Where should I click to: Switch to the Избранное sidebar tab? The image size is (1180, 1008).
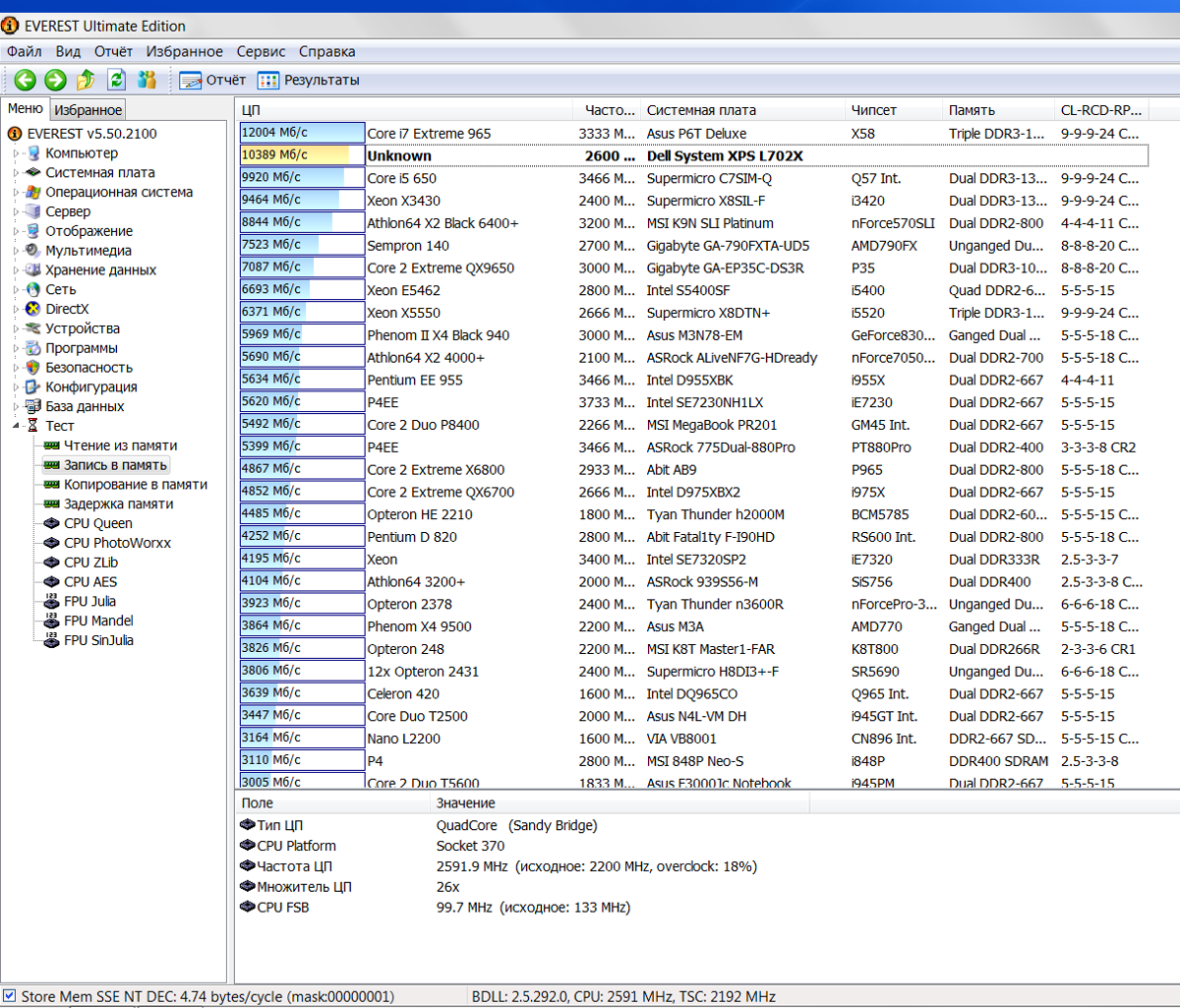click(88, 110)
